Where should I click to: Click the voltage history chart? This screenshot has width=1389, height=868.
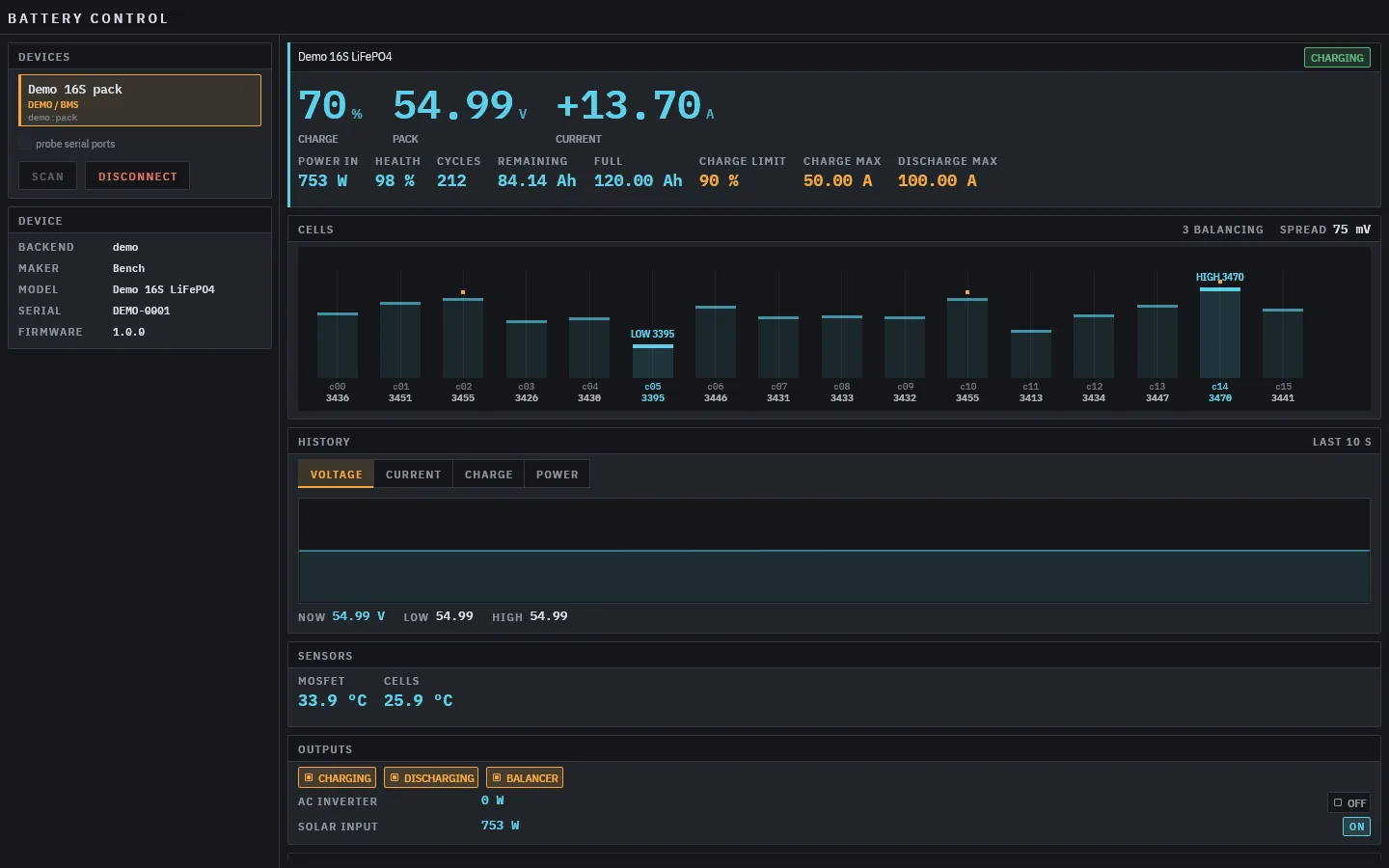point(834,551)
